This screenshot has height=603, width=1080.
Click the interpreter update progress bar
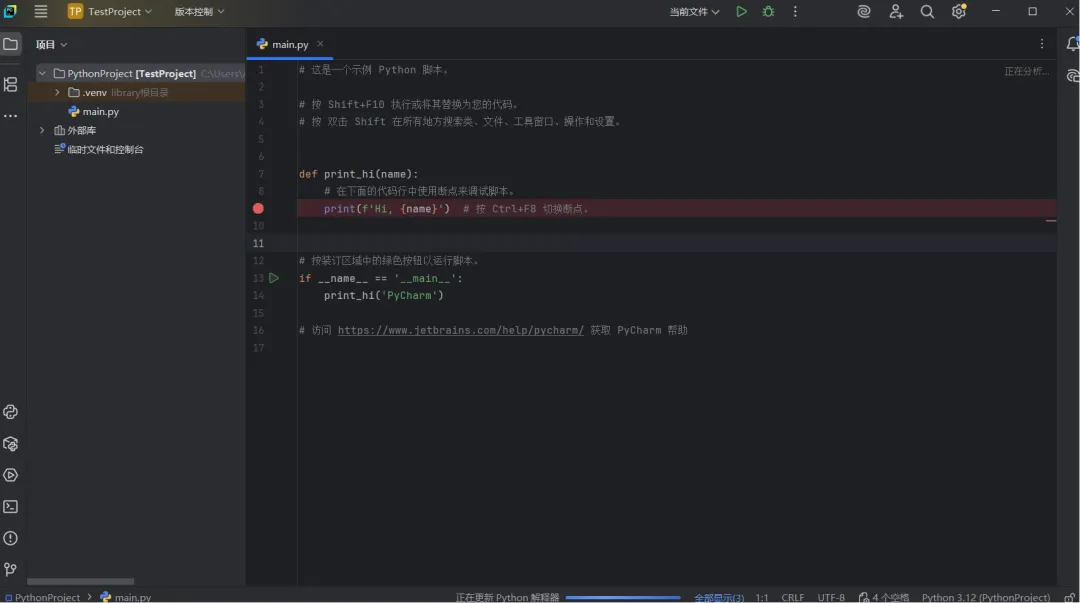(x=623, y=597)
